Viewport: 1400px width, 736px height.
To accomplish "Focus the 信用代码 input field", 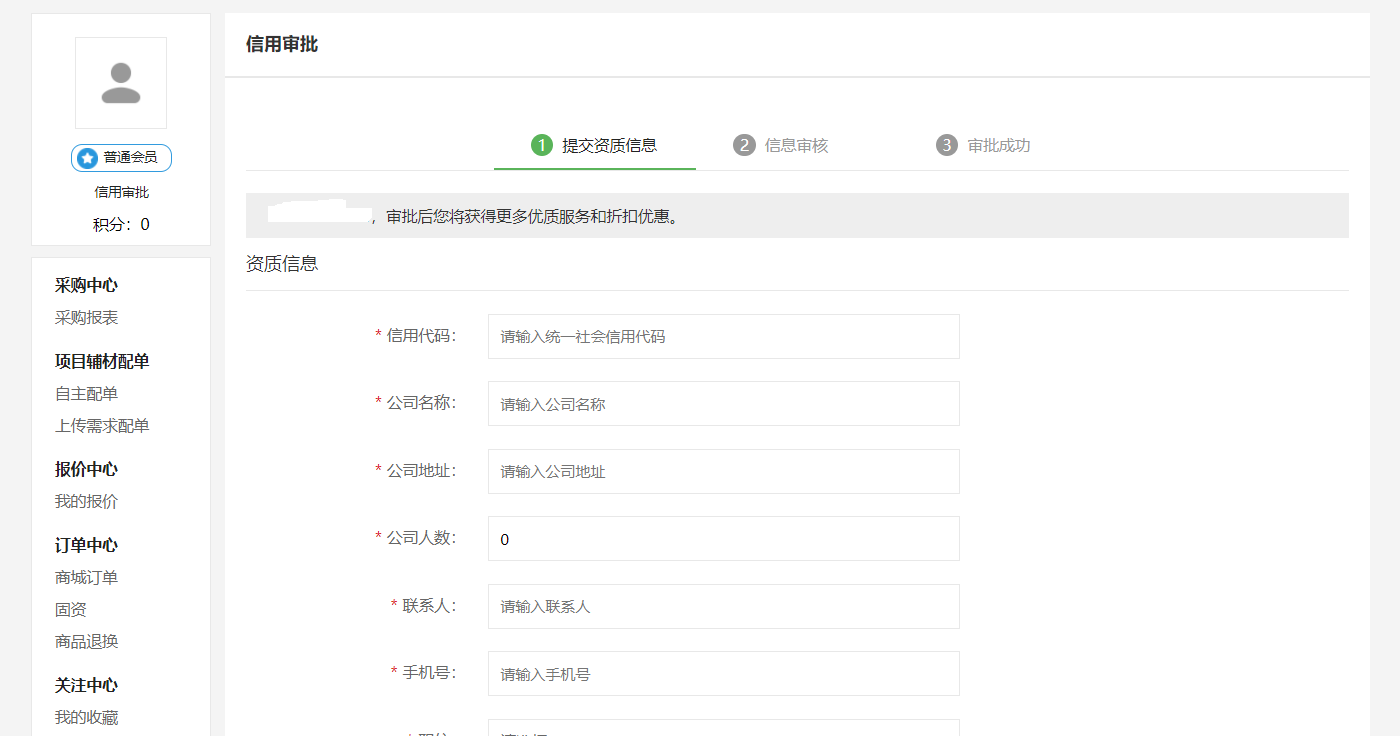I will pos(723,337).
